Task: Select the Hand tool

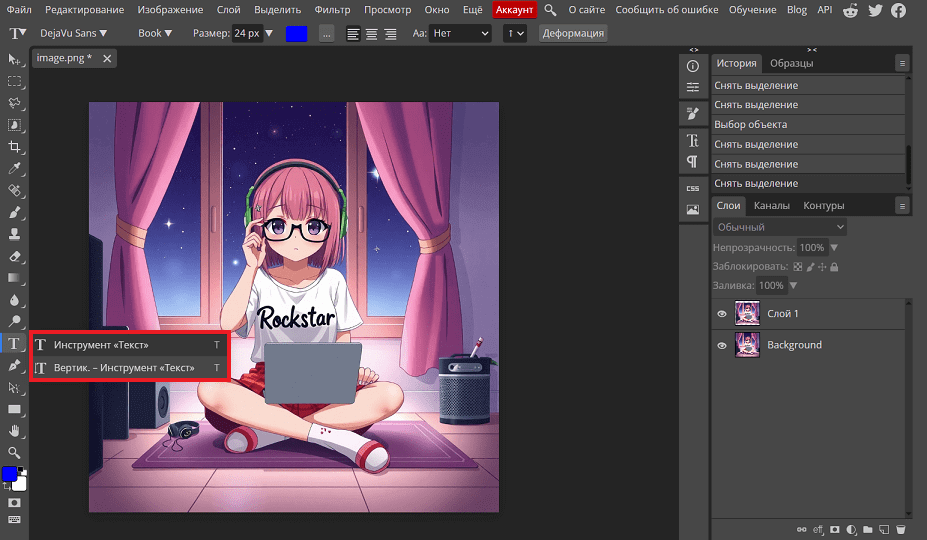Action: pyautogui.click(x=14, y=431)
